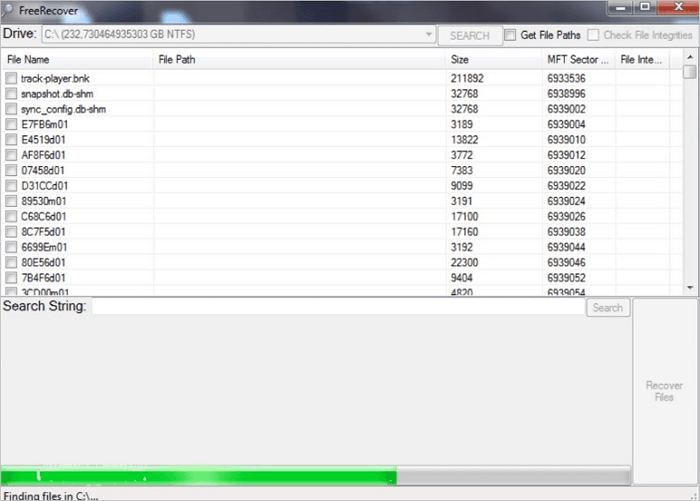This screenshot has width=700, height=501.
Task: Click MFT sector value 6933536
Action: 566,79
